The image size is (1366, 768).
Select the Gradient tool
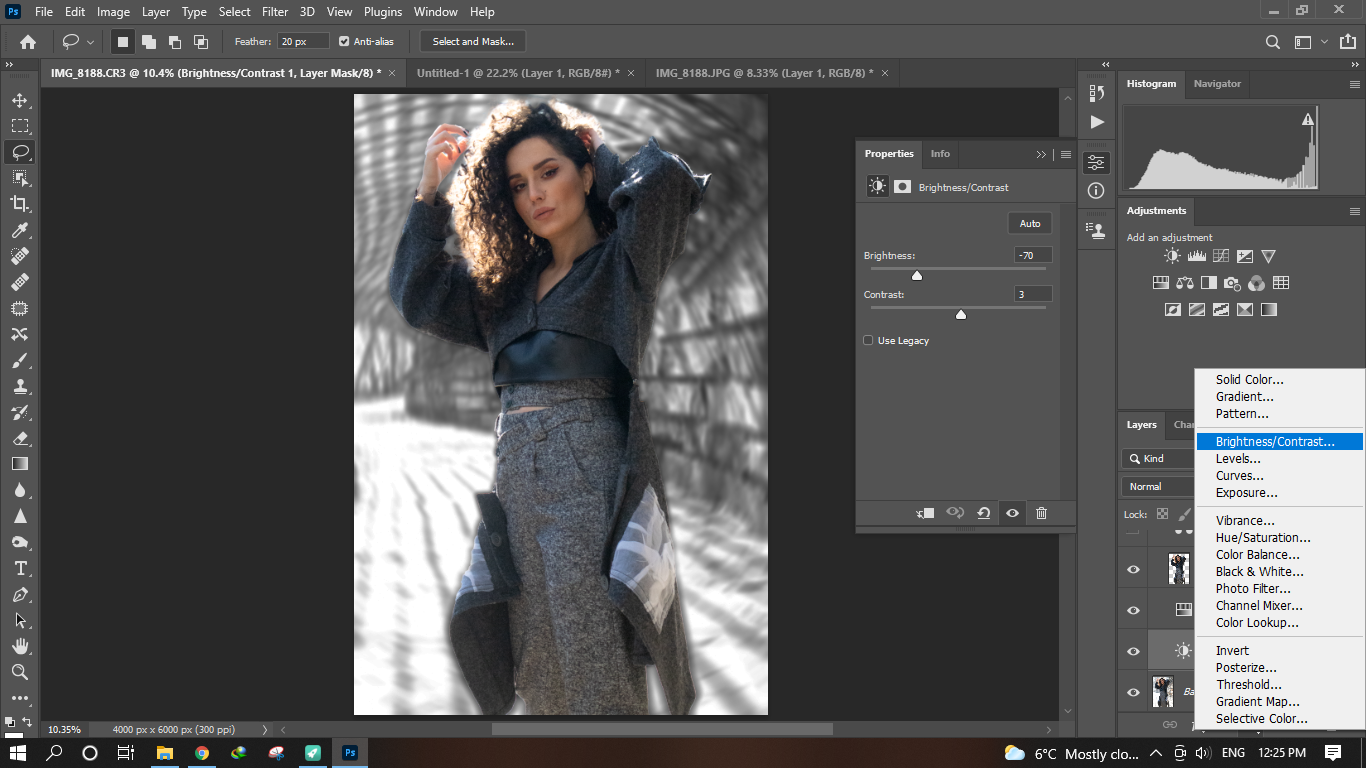(x=20, y=464)
